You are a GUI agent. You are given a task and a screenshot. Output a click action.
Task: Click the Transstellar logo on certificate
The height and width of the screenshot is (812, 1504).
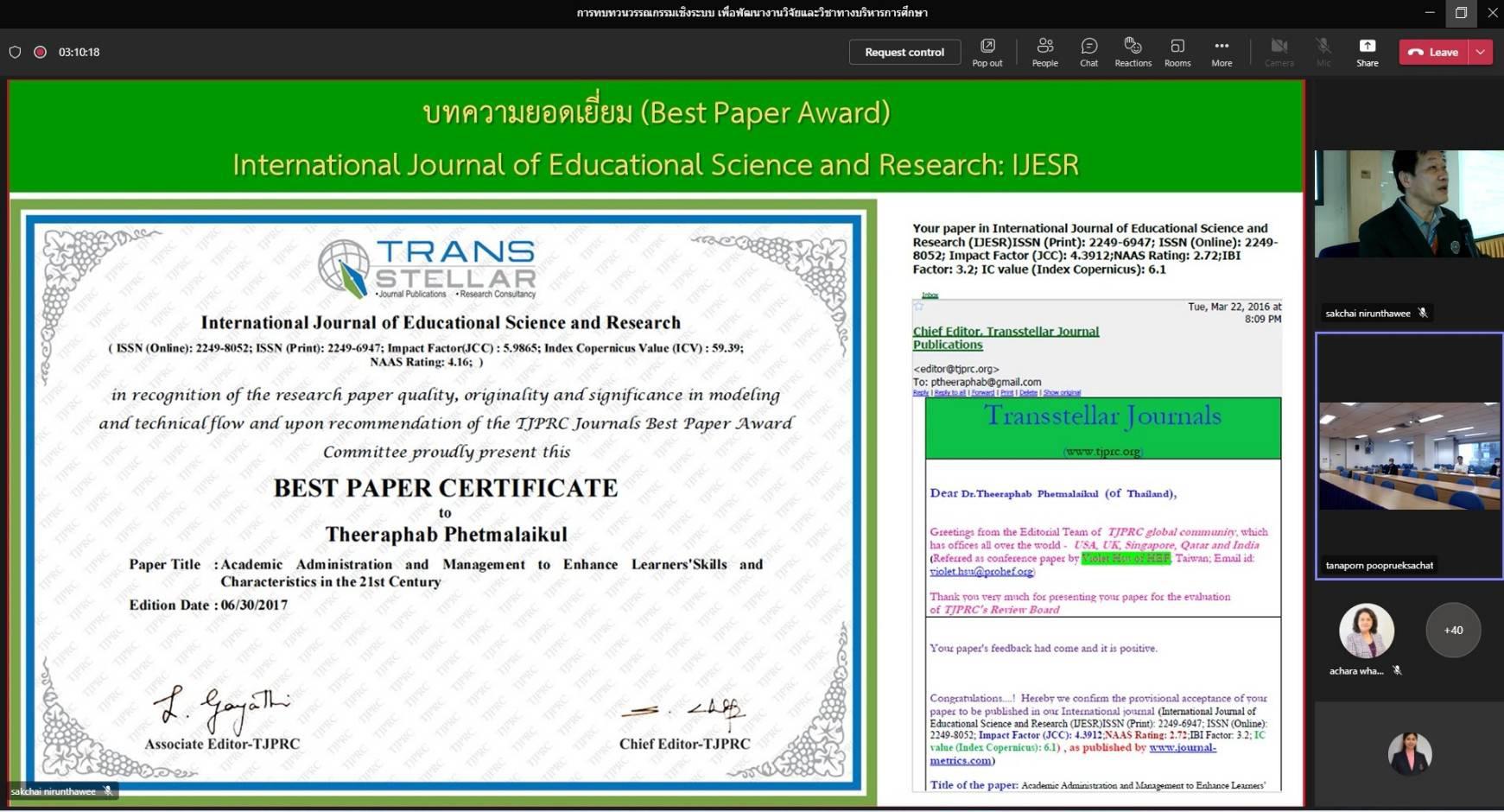click(427, 270)
